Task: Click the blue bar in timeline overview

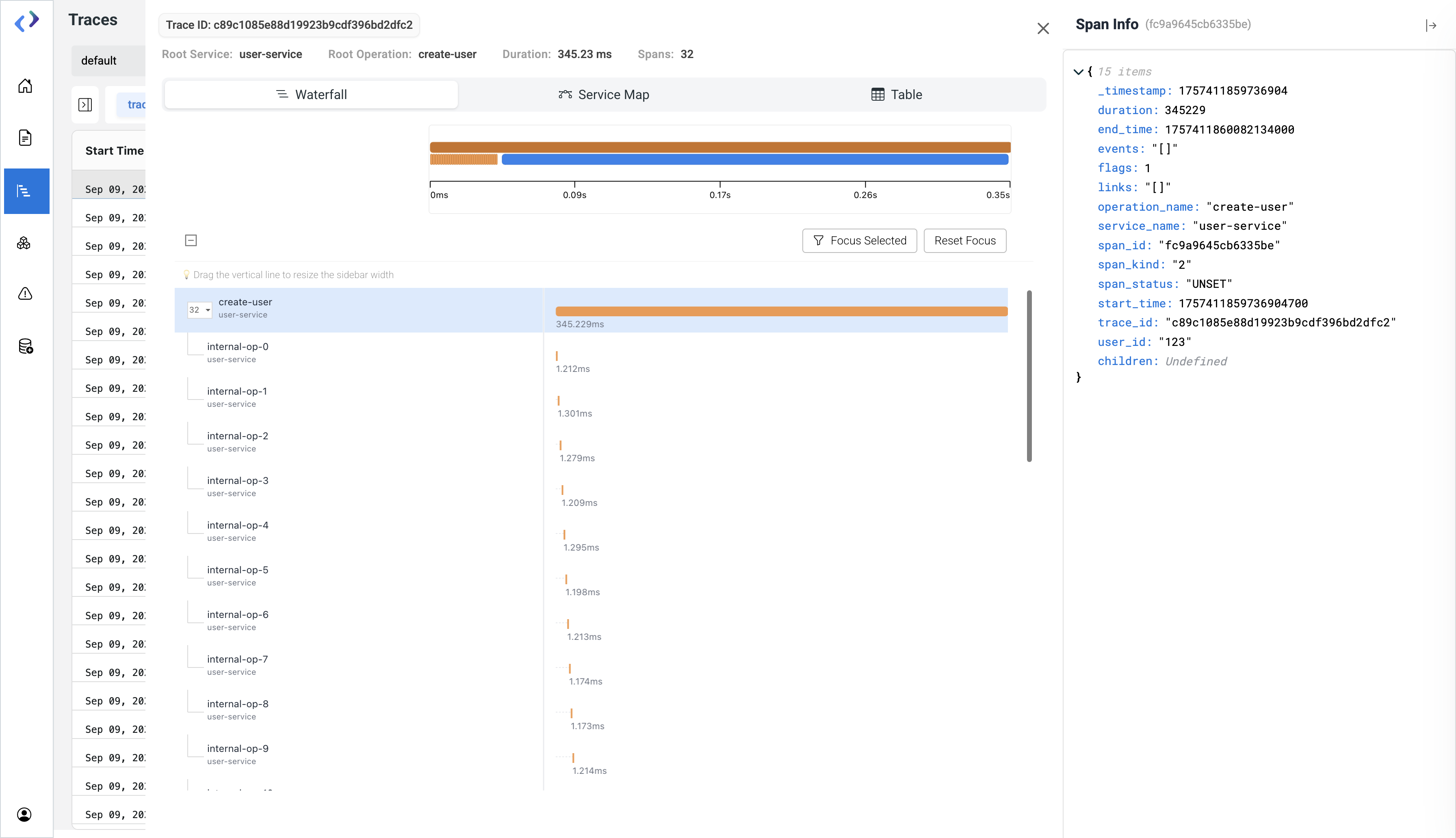Action: click(x=754, y=160)
